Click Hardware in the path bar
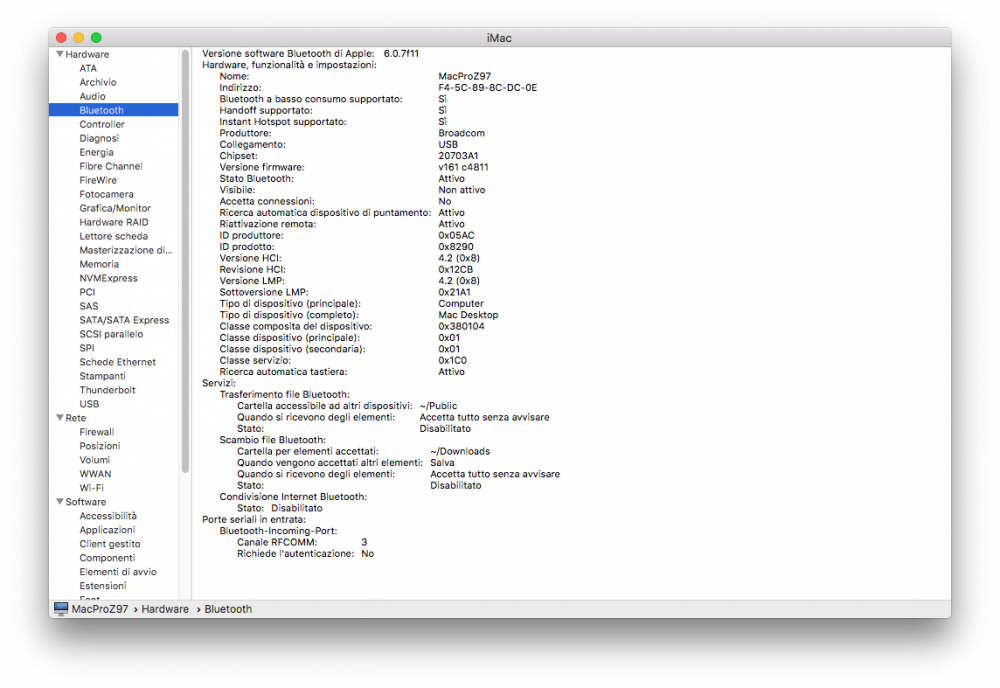This screenshot has height=688, width=1000. pyautogui.click(x=165, y=610)
